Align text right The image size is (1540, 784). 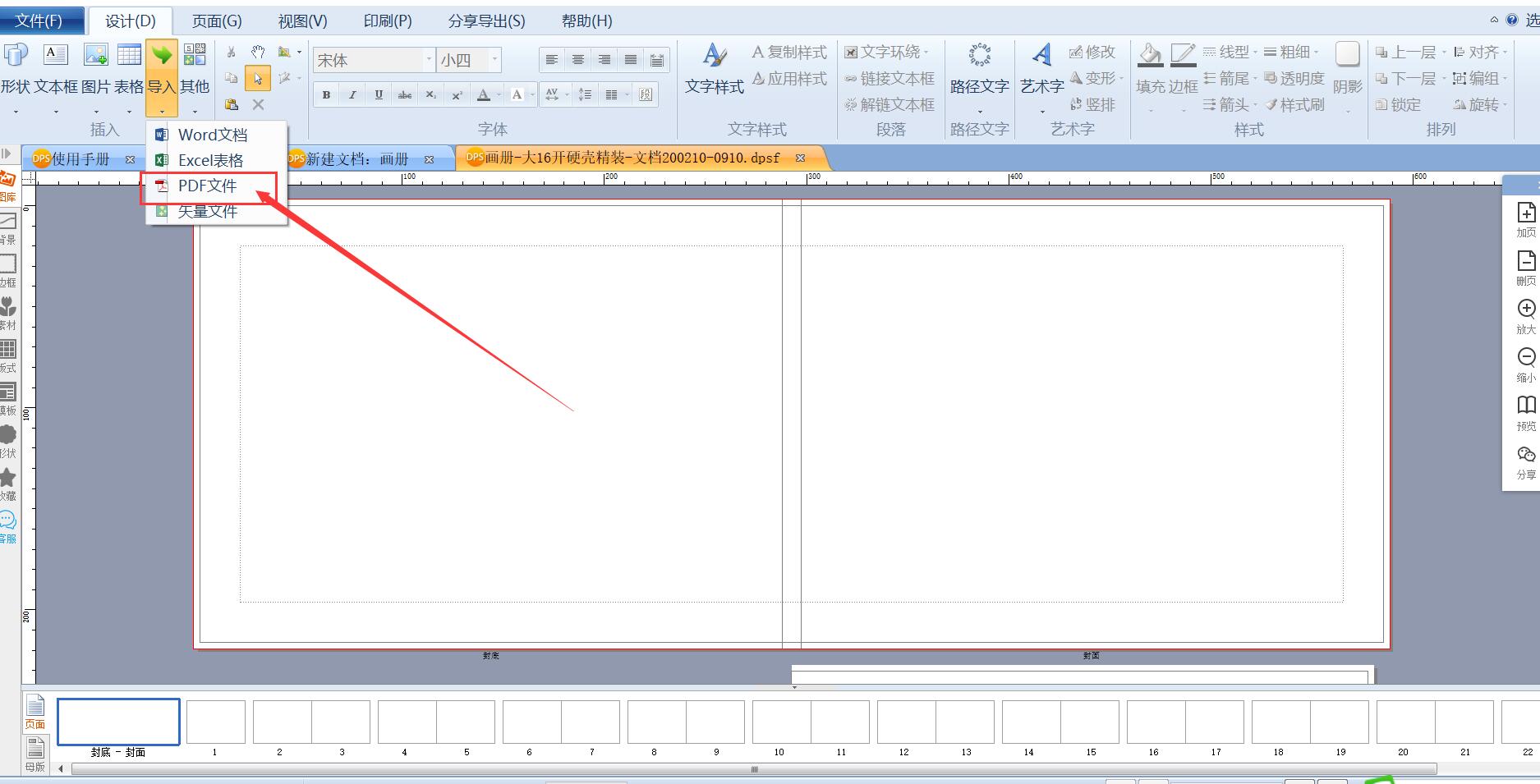pos(605,59)
